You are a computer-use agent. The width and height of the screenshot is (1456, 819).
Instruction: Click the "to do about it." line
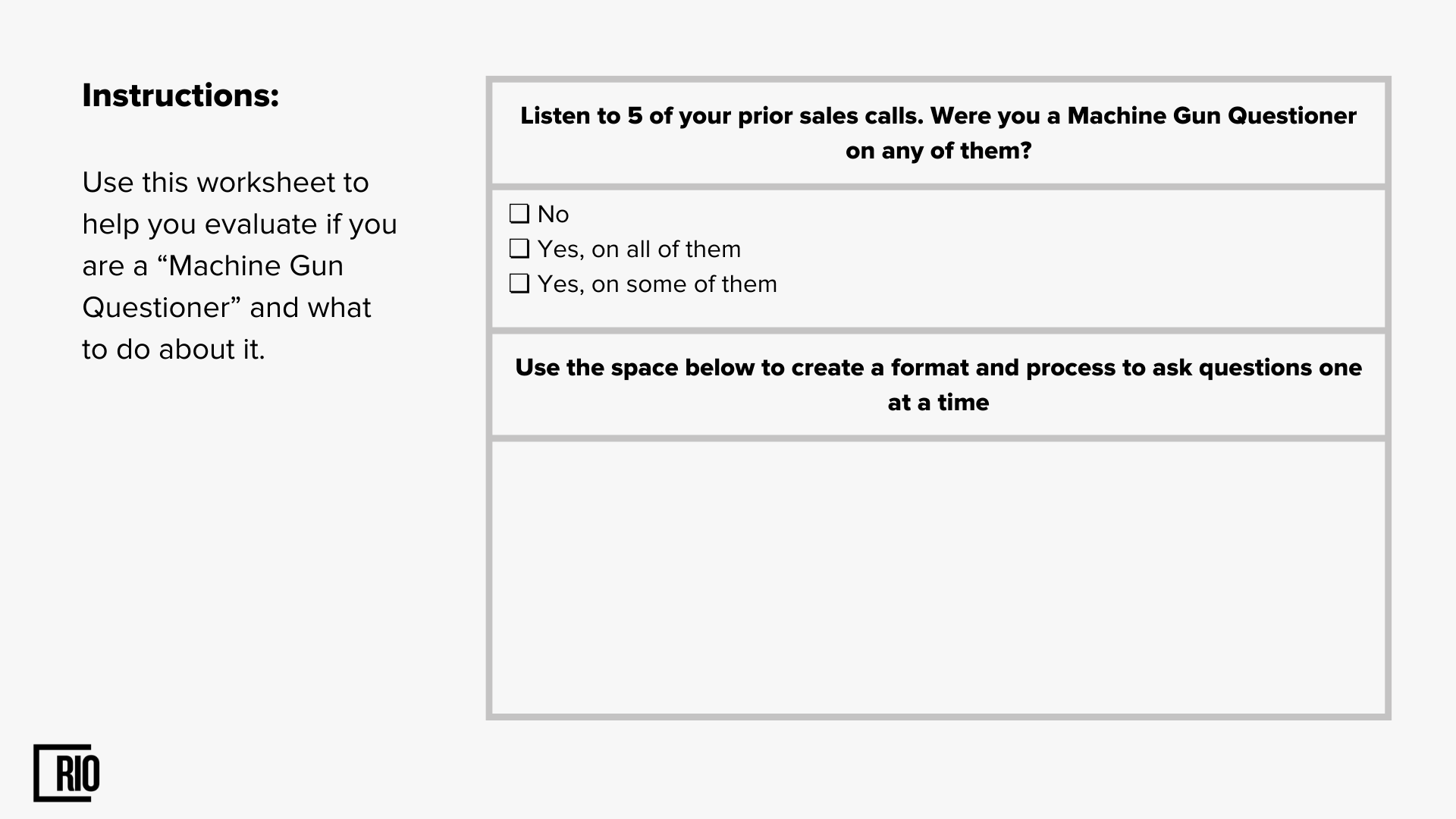click(x=174, y=350)
